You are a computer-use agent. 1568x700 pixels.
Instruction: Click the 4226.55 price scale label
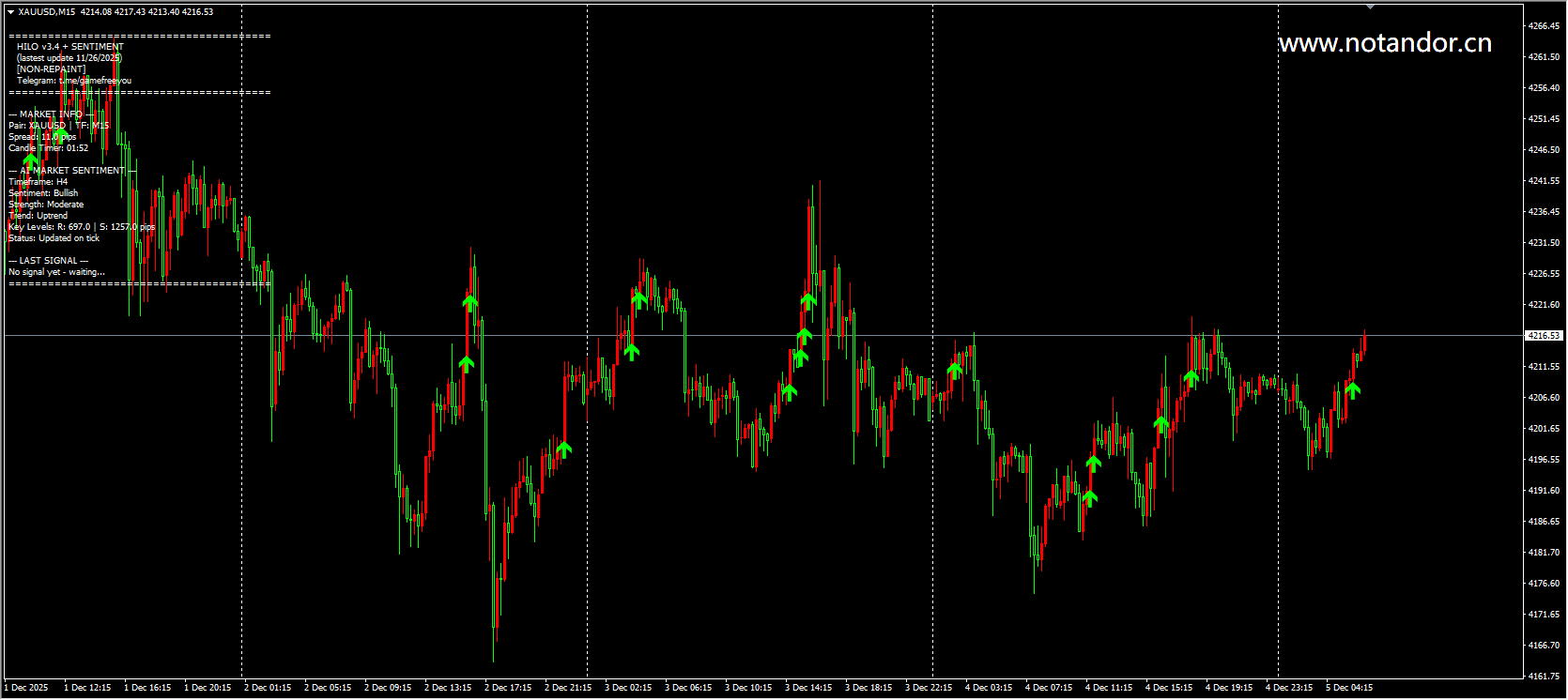[1545, 274]
